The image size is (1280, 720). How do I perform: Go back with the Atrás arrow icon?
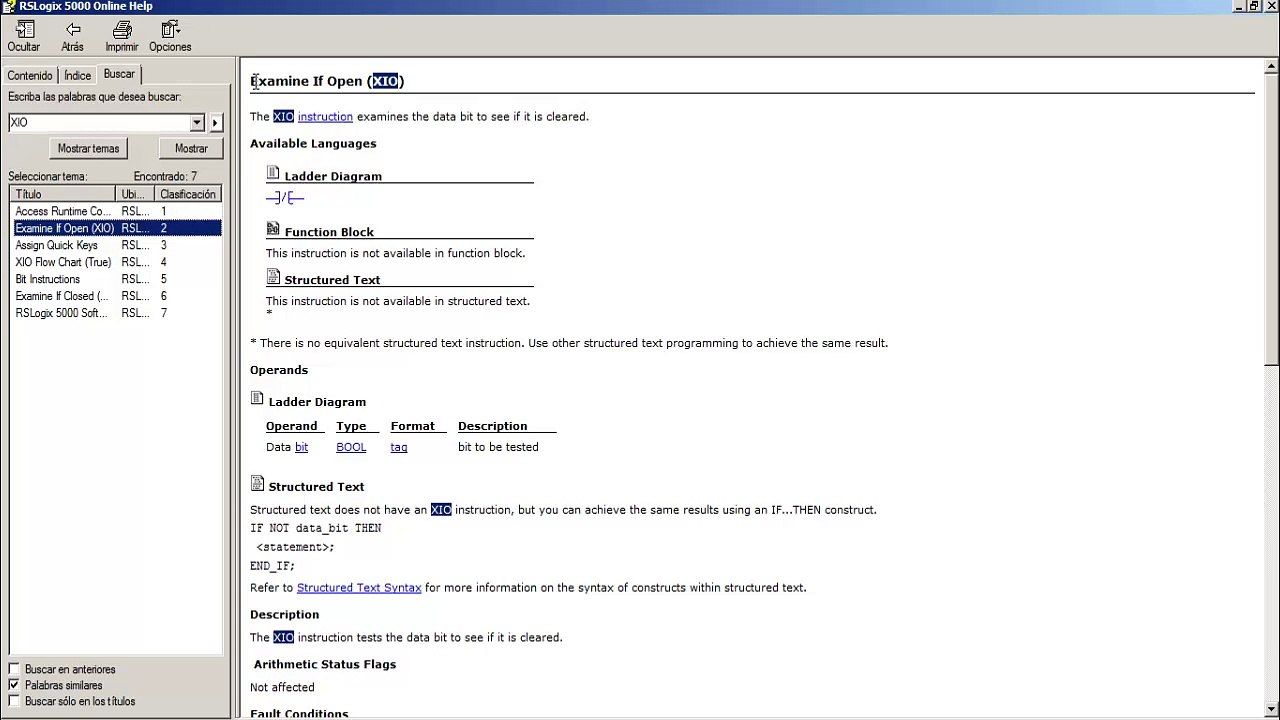coord(72,30)
